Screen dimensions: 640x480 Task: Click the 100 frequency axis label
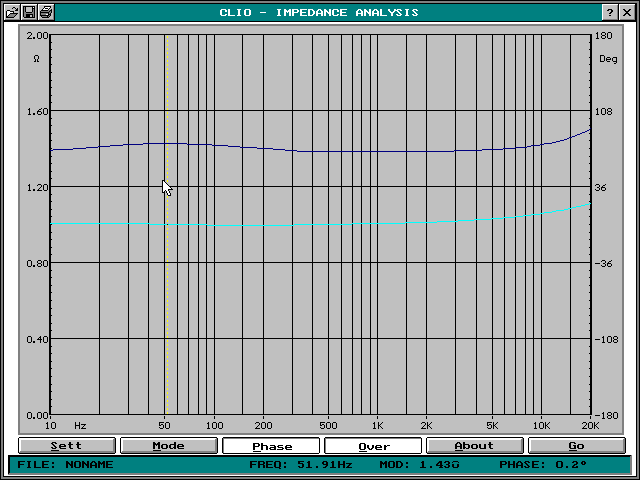(214, 426)
